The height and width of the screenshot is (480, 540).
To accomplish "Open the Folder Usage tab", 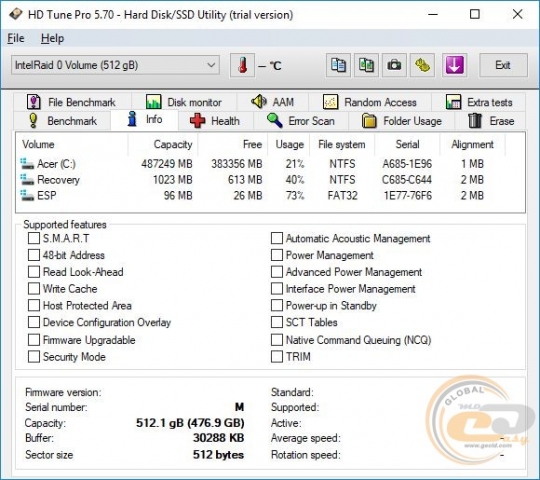I will pos(402,121).
